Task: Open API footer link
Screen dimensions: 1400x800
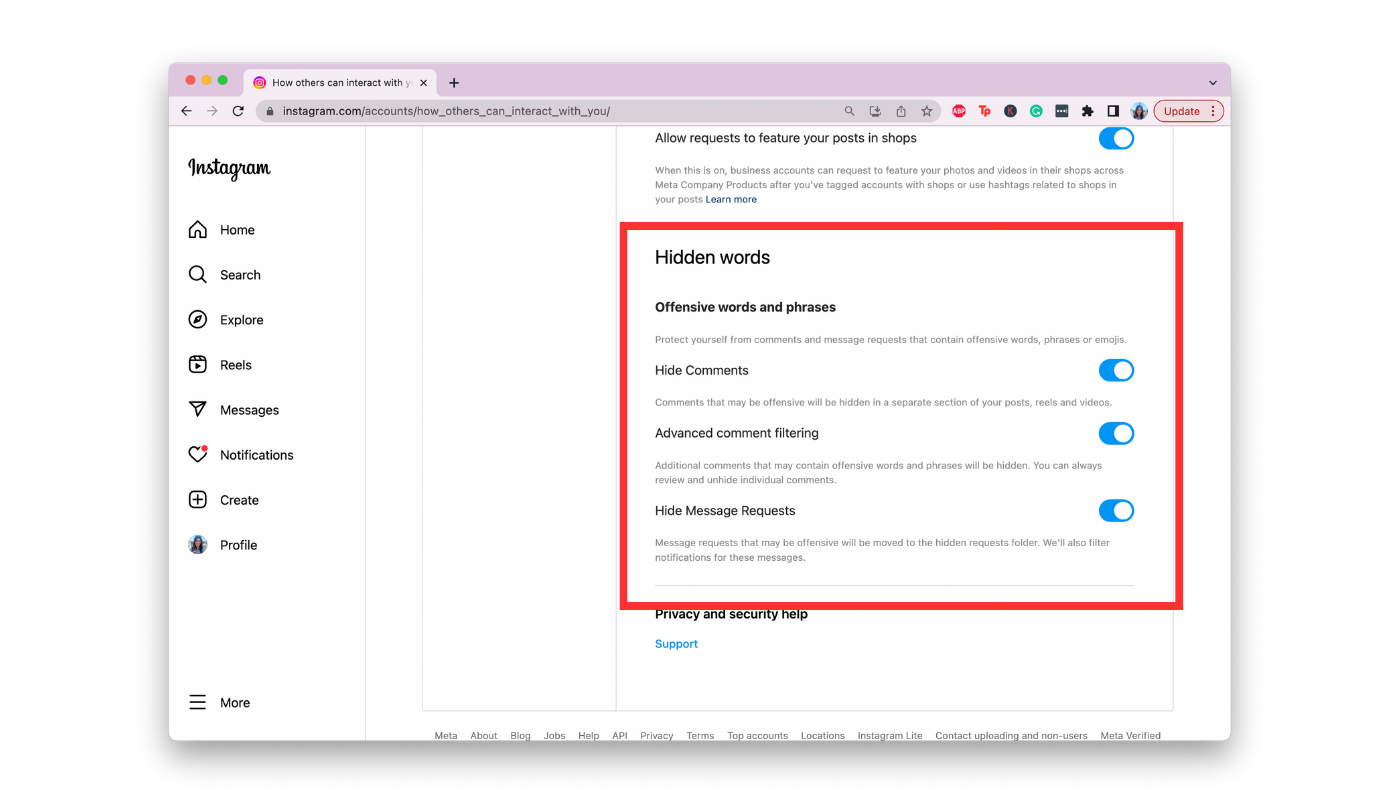Action: pos(620,735)
